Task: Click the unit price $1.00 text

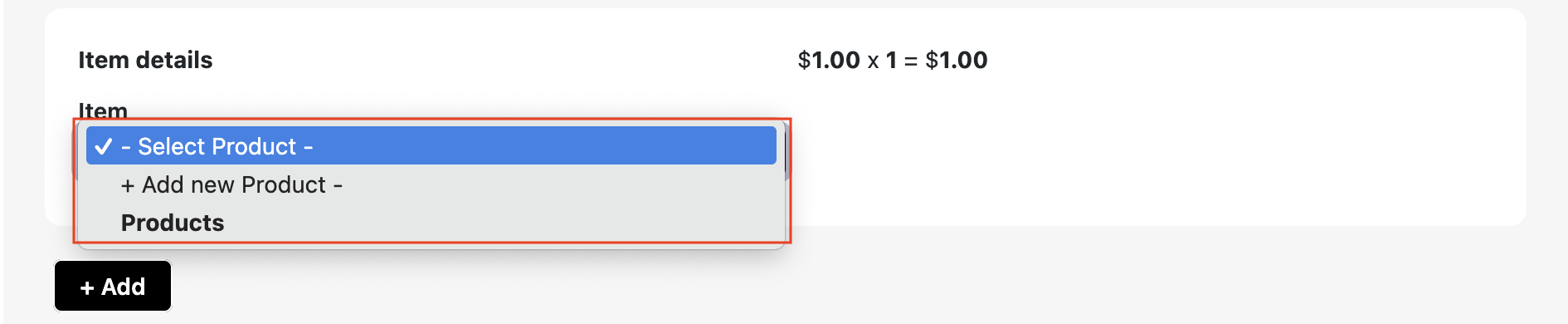Action: 829,60
